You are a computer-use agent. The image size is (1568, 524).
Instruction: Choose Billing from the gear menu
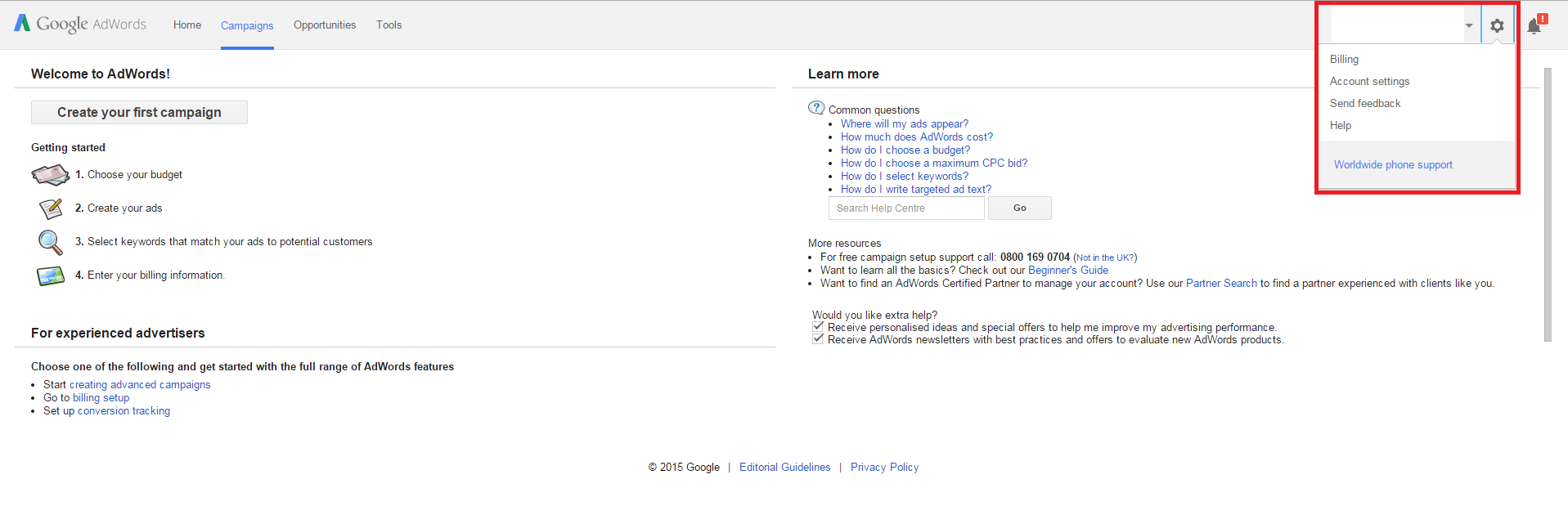[x=1344, y=59]
